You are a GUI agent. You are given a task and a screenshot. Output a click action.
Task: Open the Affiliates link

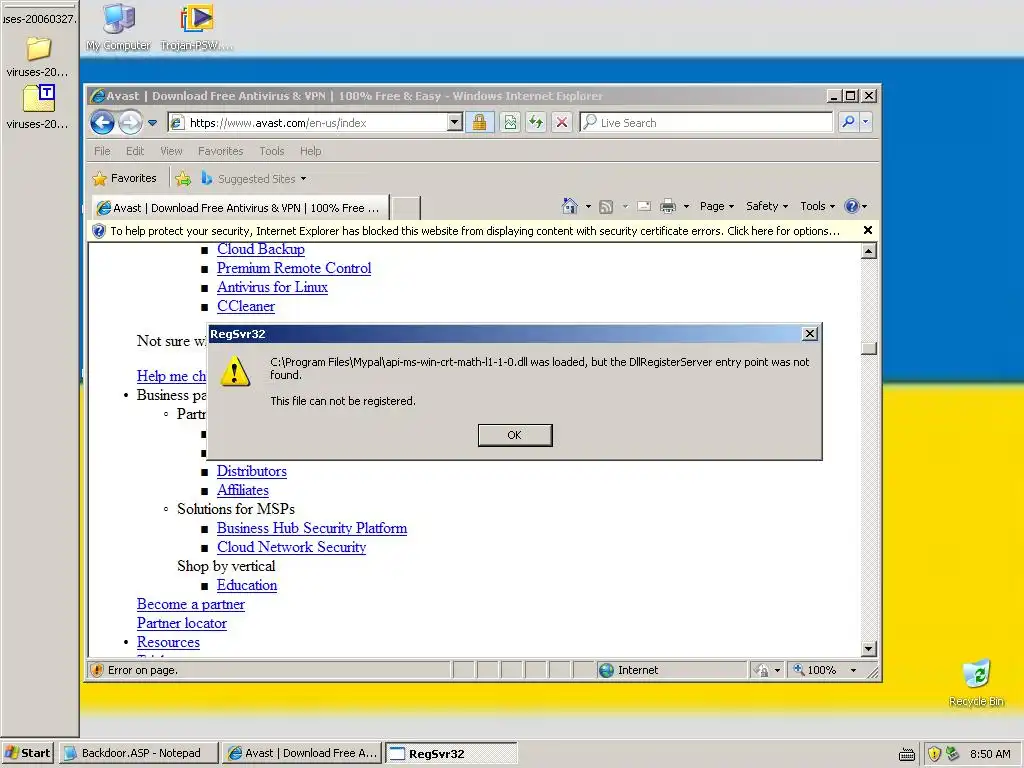[242, 490]
